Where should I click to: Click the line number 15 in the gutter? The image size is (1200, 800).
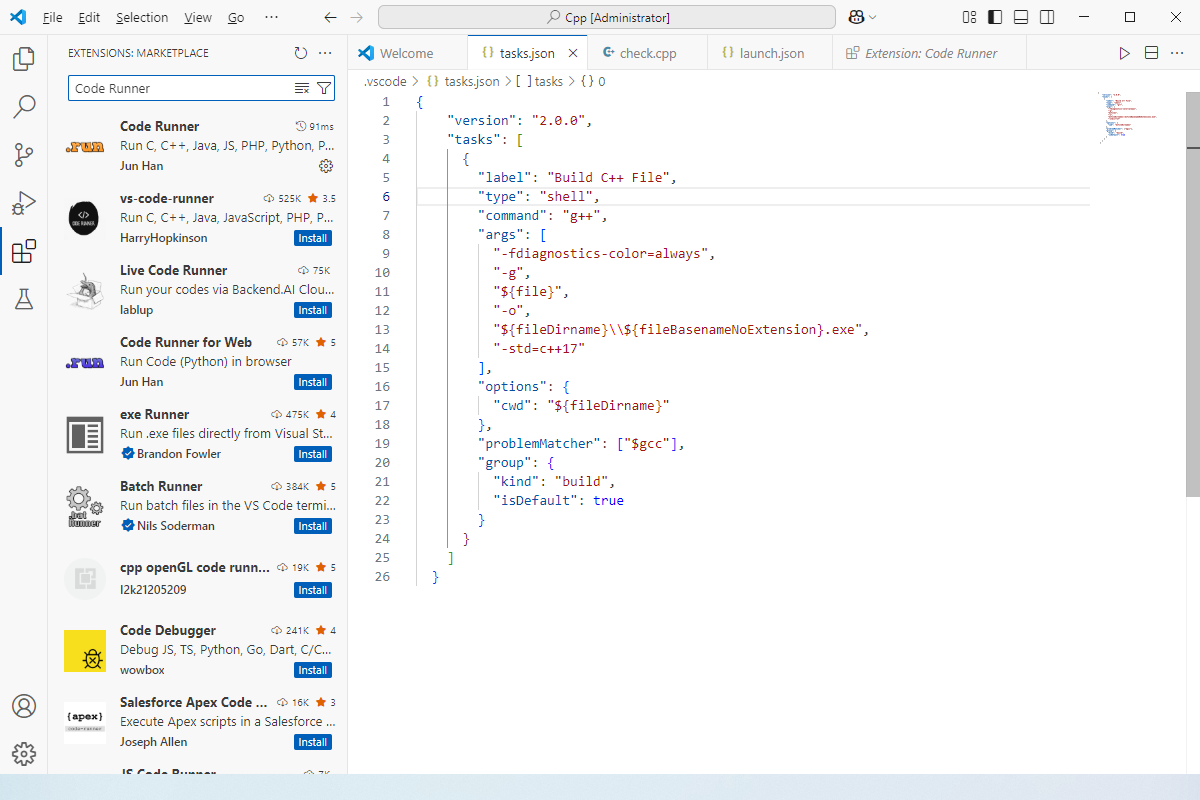(x=382, y=368)
